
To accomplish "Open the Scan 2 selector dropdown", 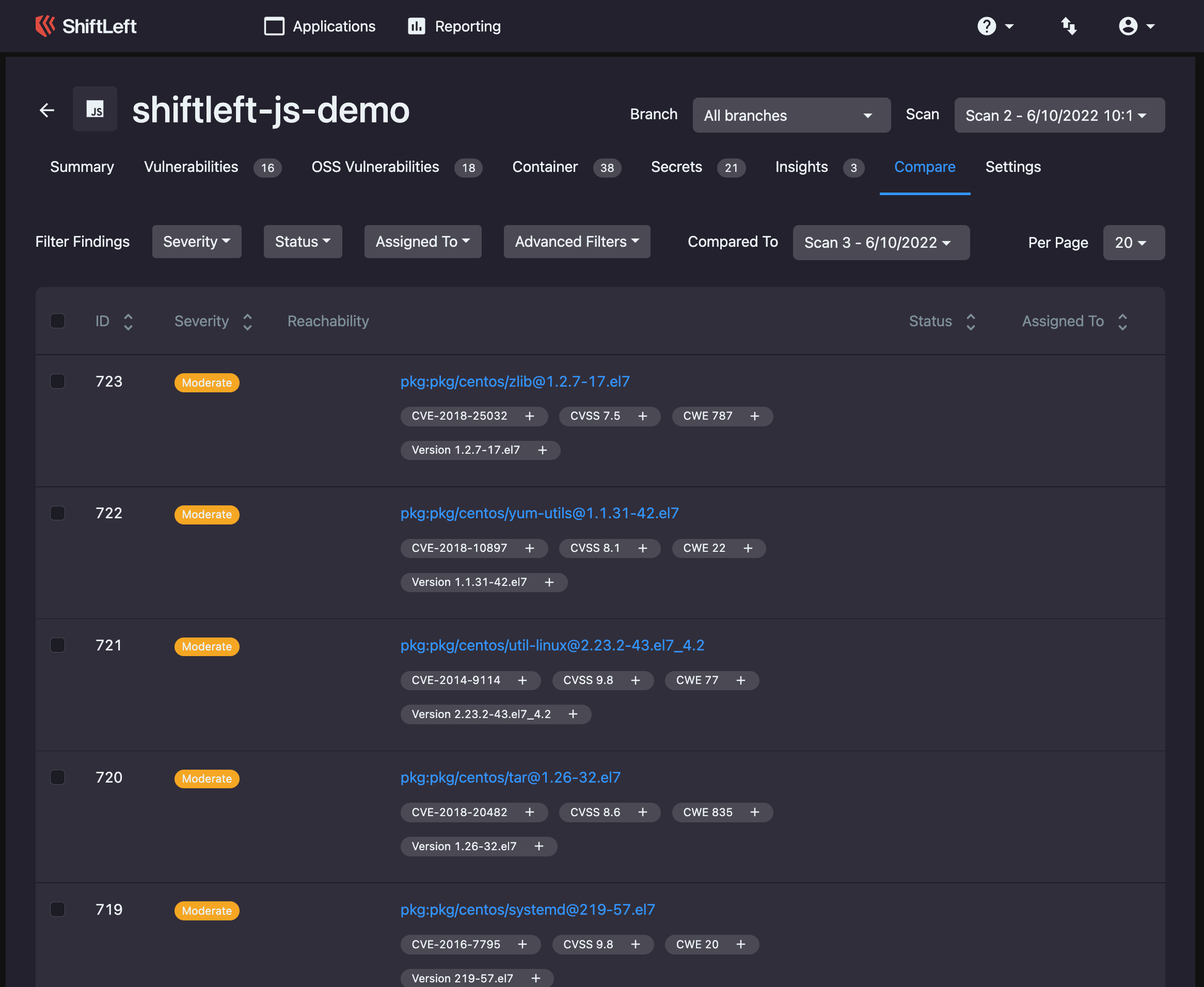I will tap(1059, 116).
